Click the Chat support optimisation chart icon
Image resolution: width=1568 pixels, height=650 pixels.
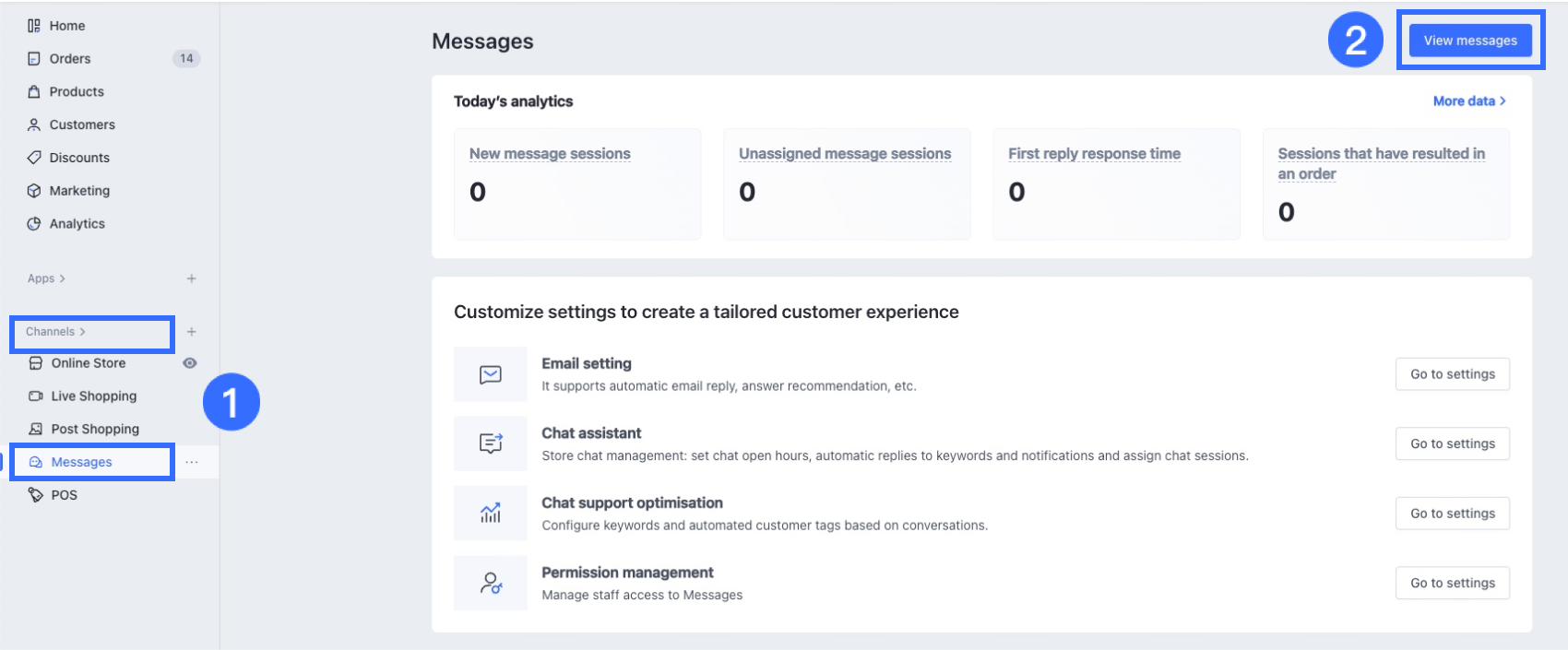click(490, 514)
